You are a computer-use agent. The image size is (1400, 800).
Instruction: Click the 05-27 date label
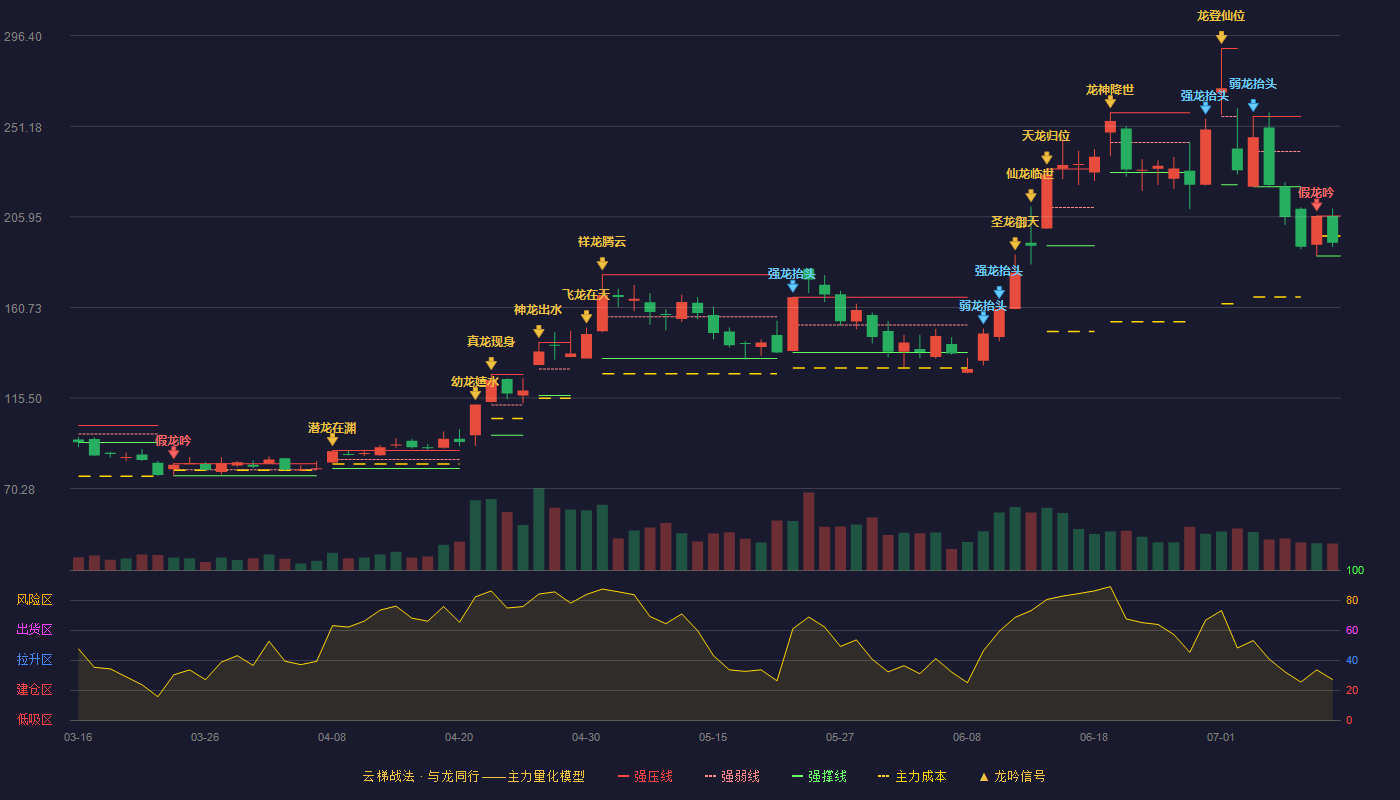840,737
